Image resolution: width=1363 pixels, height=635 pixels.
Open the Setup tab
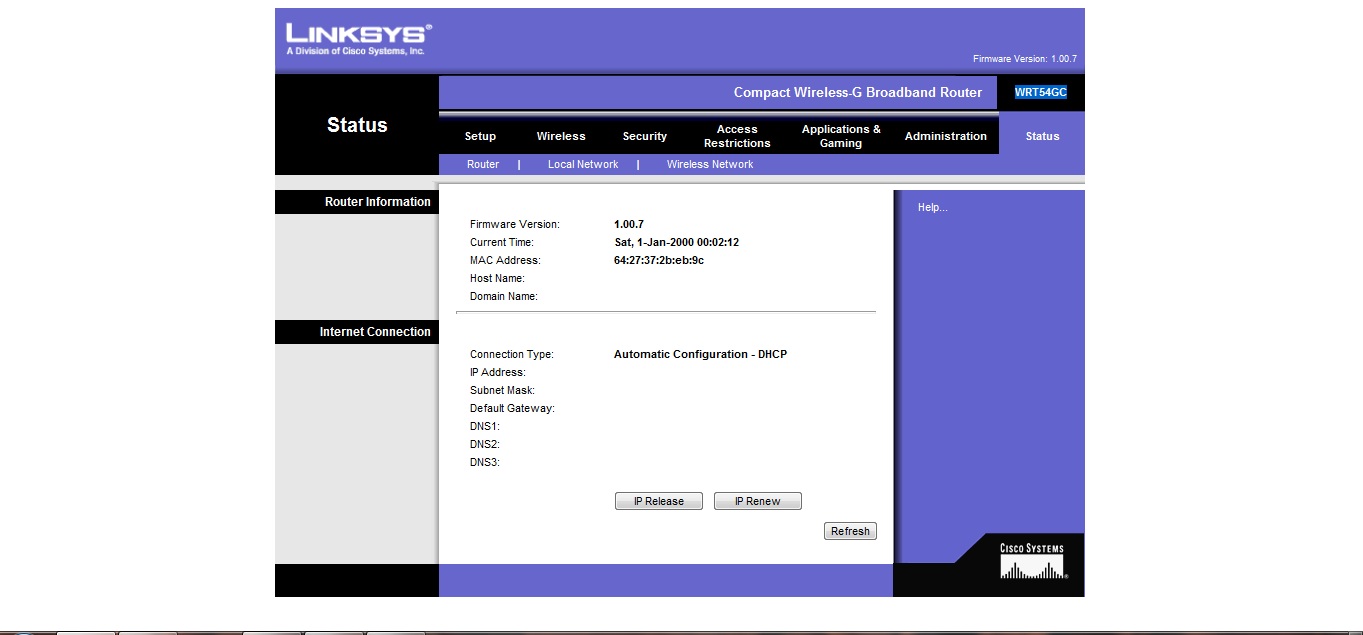(x=480, y=136)
